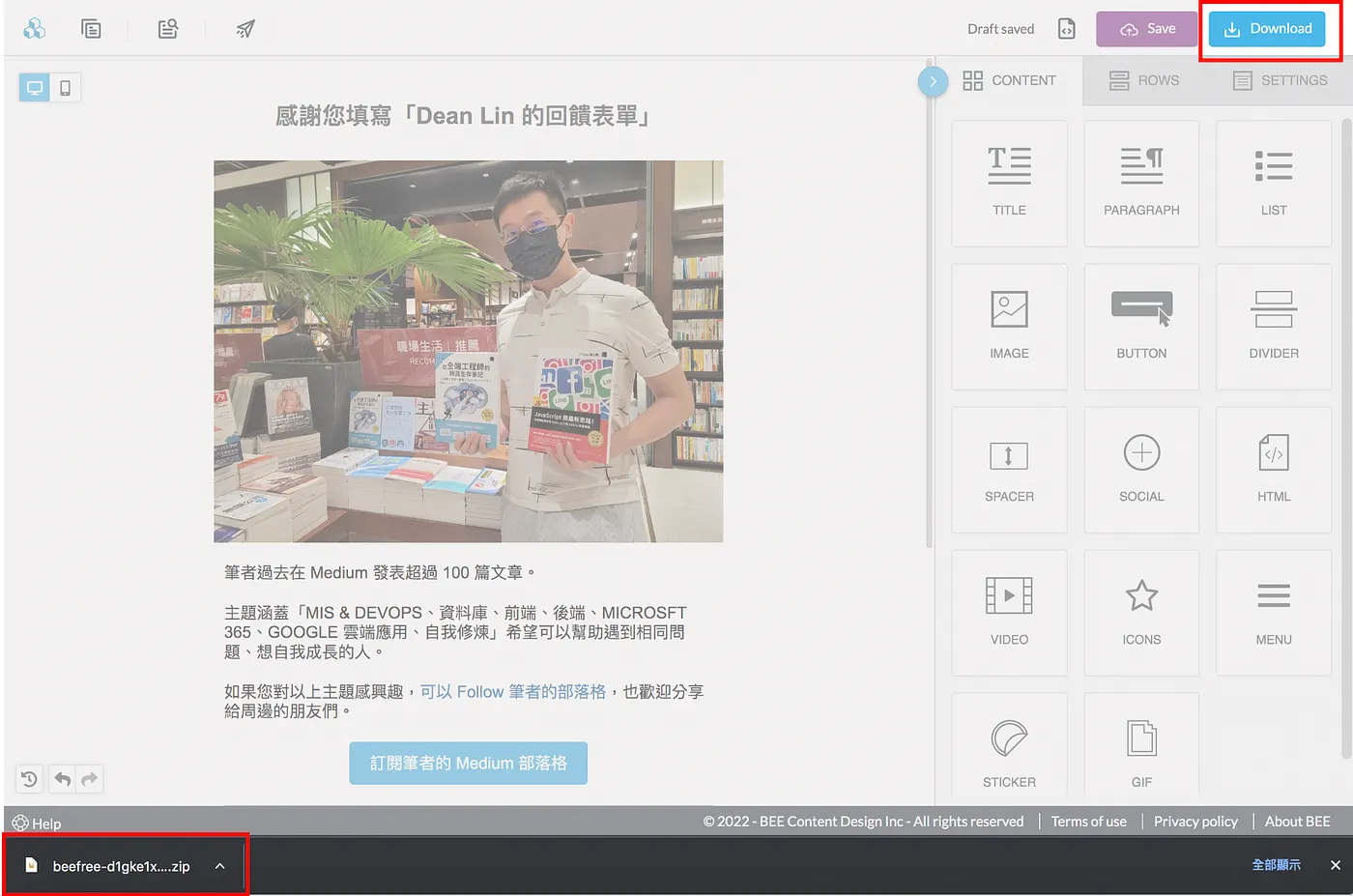Open the HTML code preview icon
The height and width of the screenshot is (896, 1353).
tap(1066, 29)
